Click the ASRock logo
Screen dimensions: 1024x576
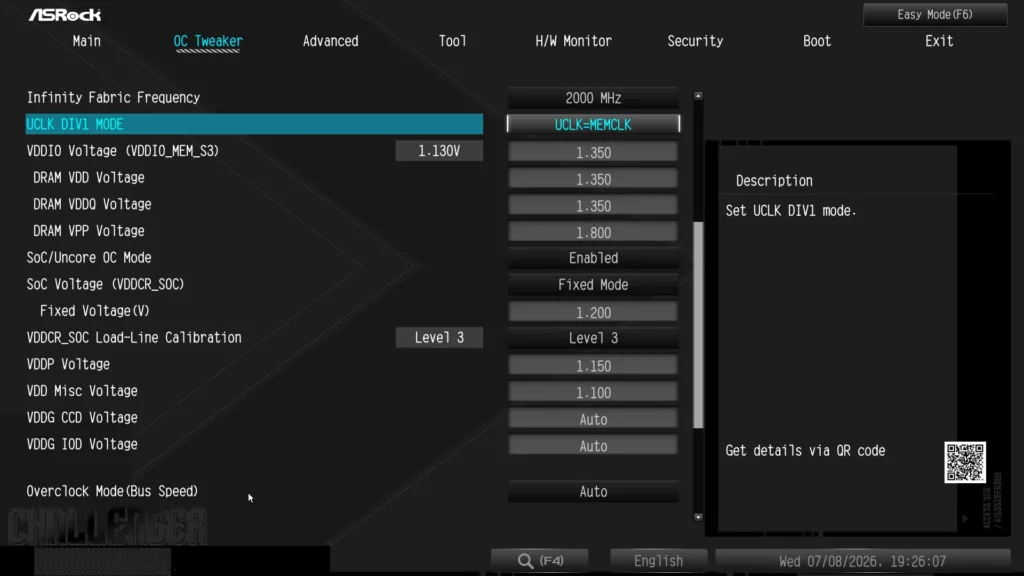click(65, 14)
